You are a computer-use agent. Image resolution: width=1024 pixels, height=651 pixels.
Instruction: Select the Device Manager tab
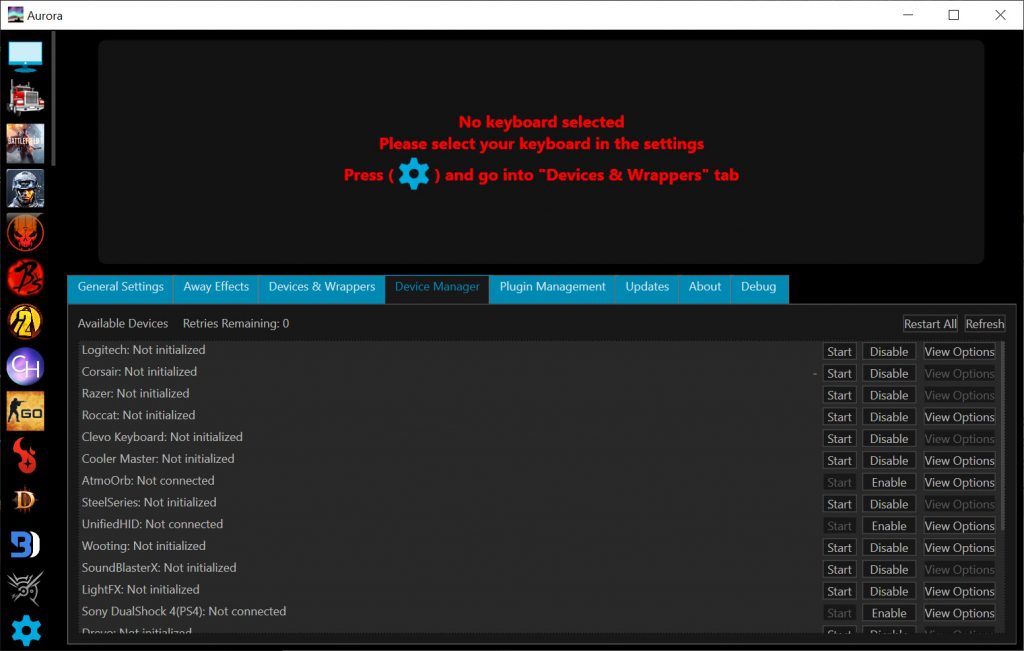point(437,287)
